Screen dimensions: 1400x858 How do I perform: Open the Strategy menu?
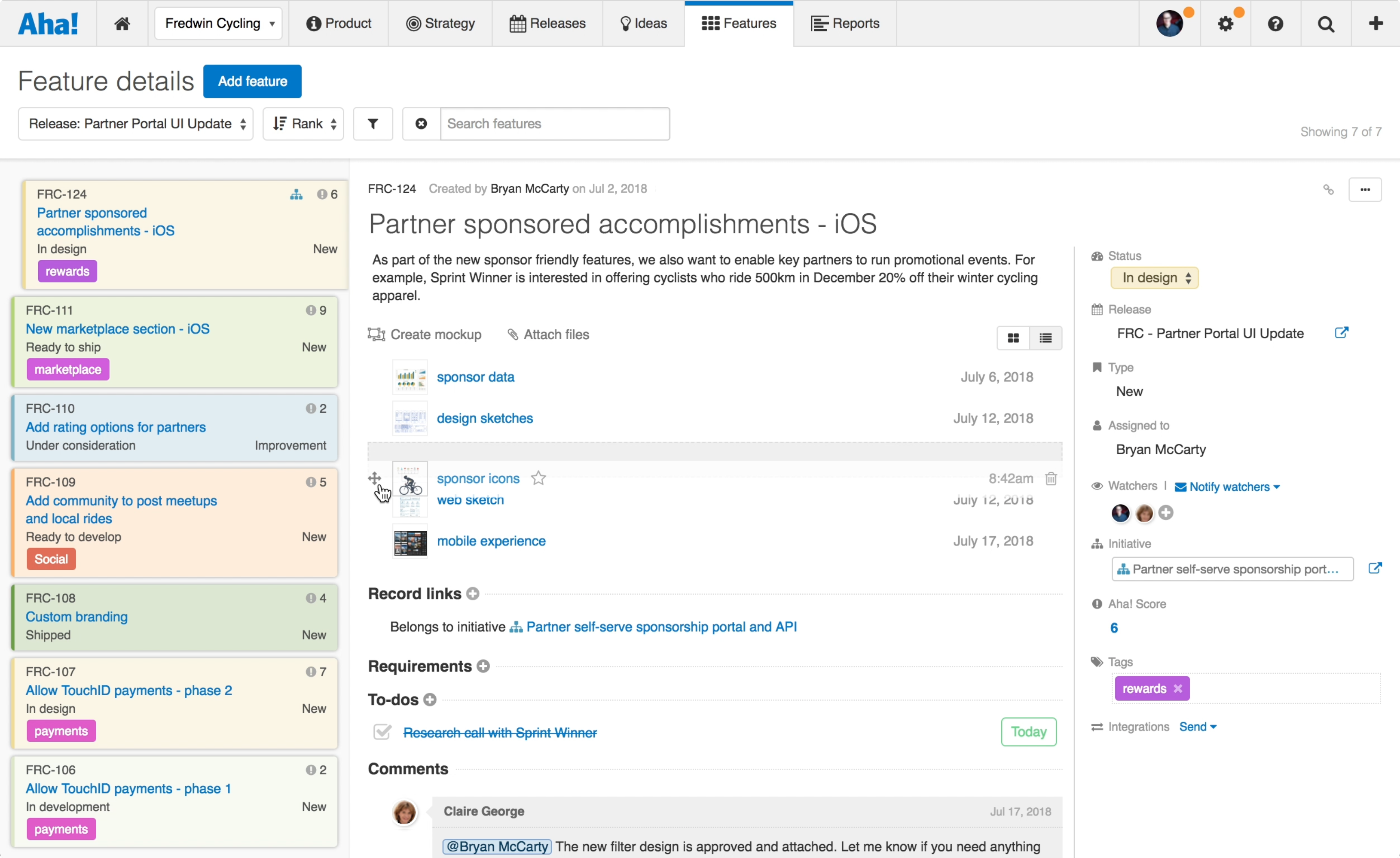click(440, 23)
